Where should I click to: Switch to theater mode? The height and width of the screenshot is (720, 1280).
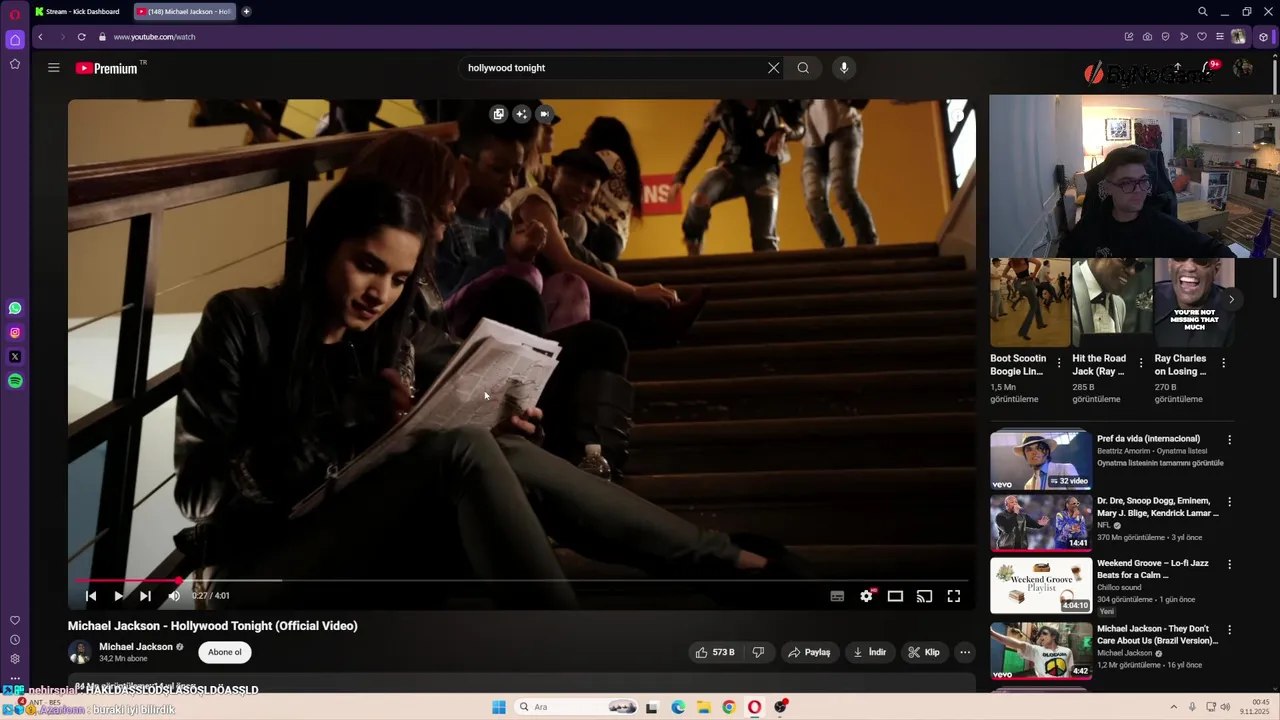(x=895, y=596)
